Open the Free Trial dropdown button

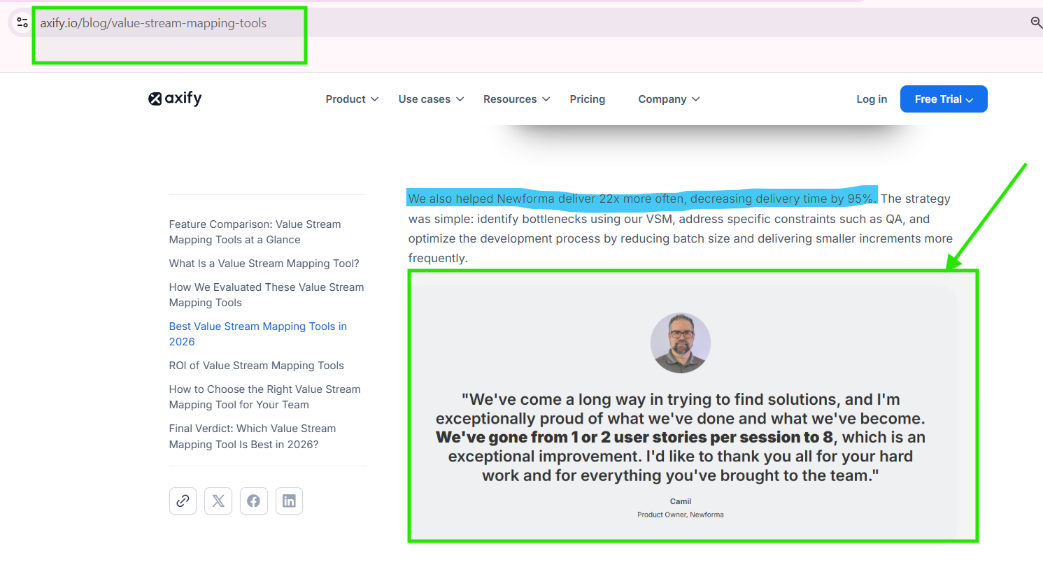[x=943, y=99]
